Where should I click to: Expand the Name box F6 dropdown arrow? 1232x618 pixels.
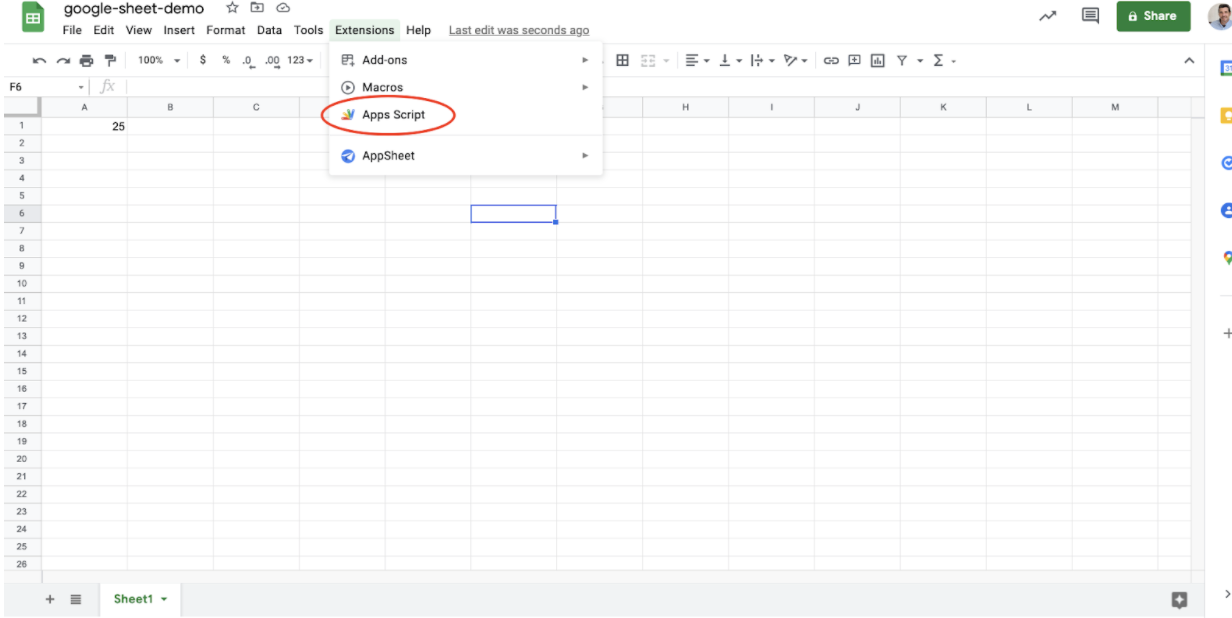pyautogui.click(x=82, y=87)
